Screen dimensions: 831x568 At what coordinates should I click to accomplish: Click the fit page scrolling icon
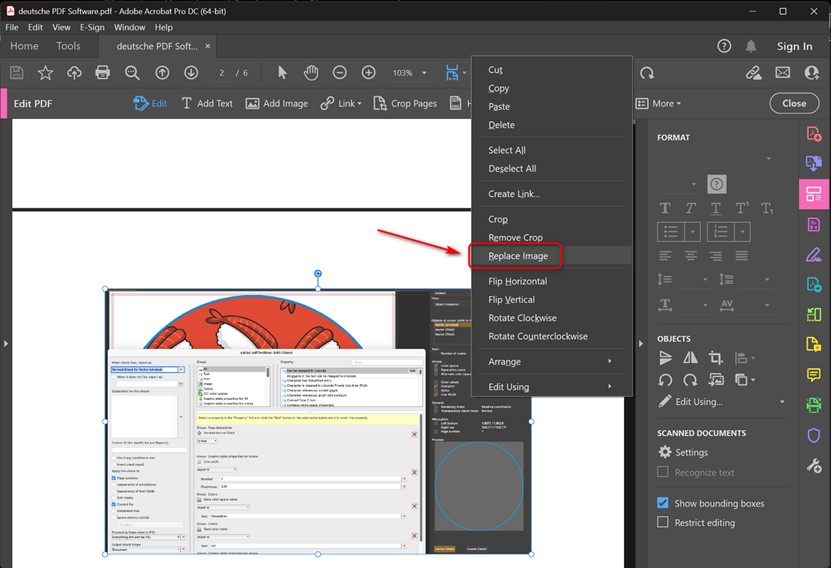[452, 73]
